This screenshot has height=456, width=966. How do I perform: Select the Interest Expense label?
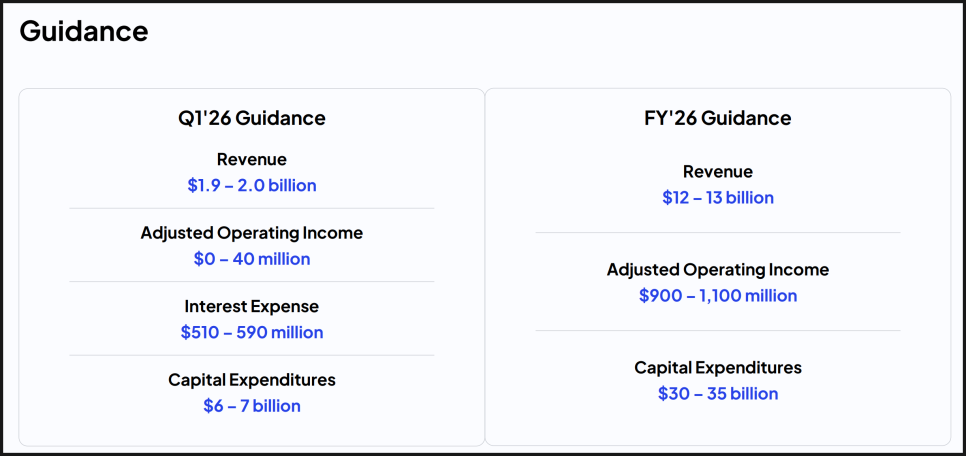point(252,306)
